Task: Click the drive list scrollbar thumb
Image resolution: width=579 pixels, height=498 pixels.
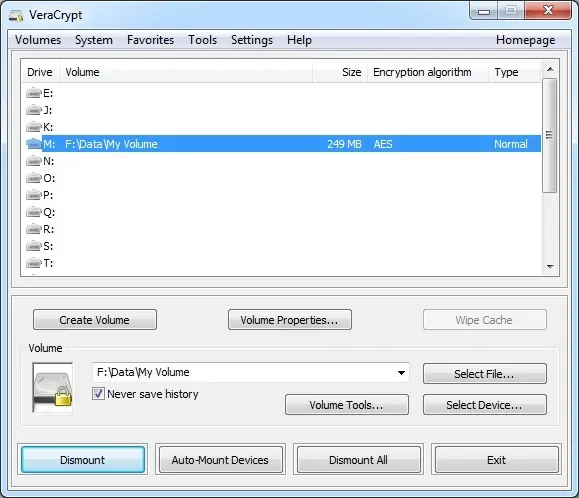Action: click(550, 135)
